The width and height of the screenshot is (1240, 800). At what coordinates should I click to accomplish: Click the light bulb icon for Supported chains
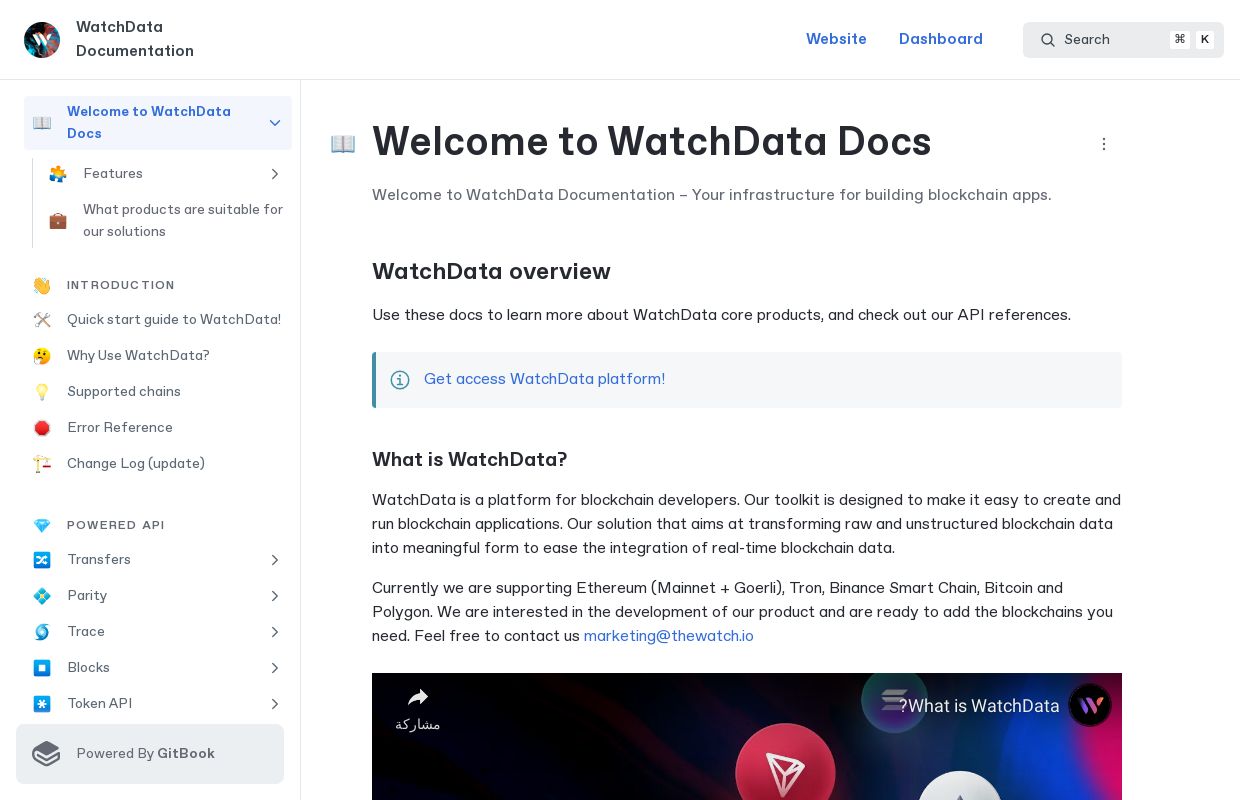click(42, 392)
